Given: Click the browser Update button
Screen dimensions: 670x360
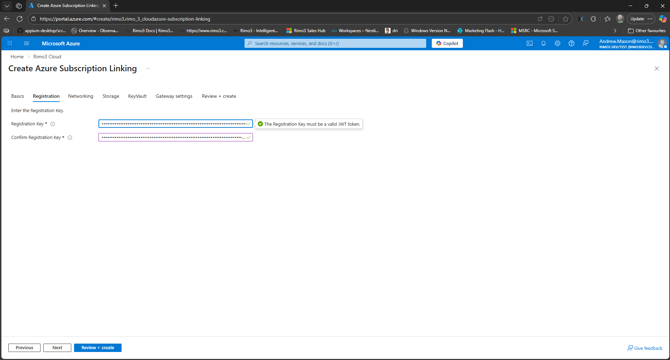Looking at the screenshot, I should pyautogui.click(x=641, y=19).
